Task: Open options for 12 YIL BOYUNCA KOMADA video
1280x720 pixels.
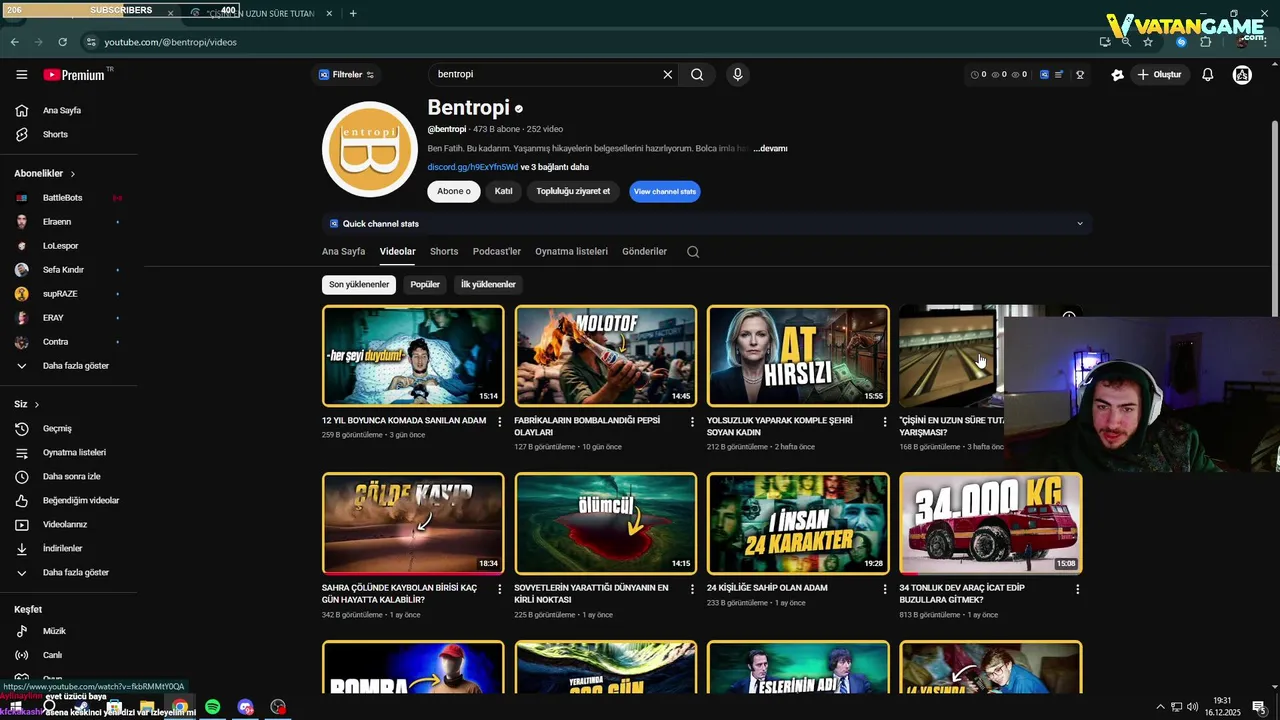Action: (500, 422)
